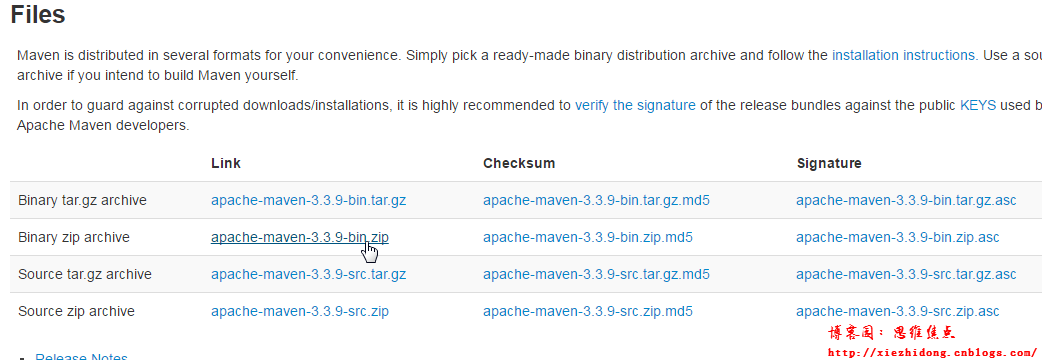The width and height of the screenshot is (1042, 360).
Task: Click the verify the signature link
Action: point(635,105)
